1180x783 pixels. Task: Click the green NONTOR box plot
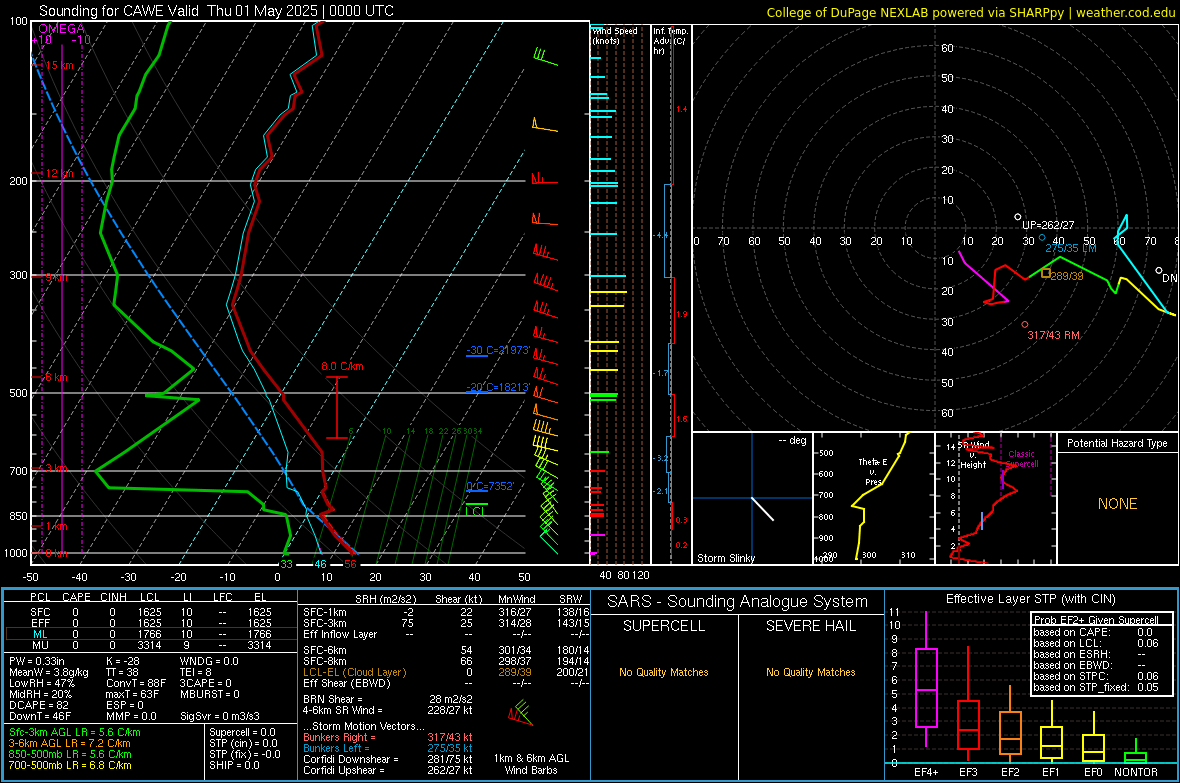pyautogui.click(x=1135, y=757)
